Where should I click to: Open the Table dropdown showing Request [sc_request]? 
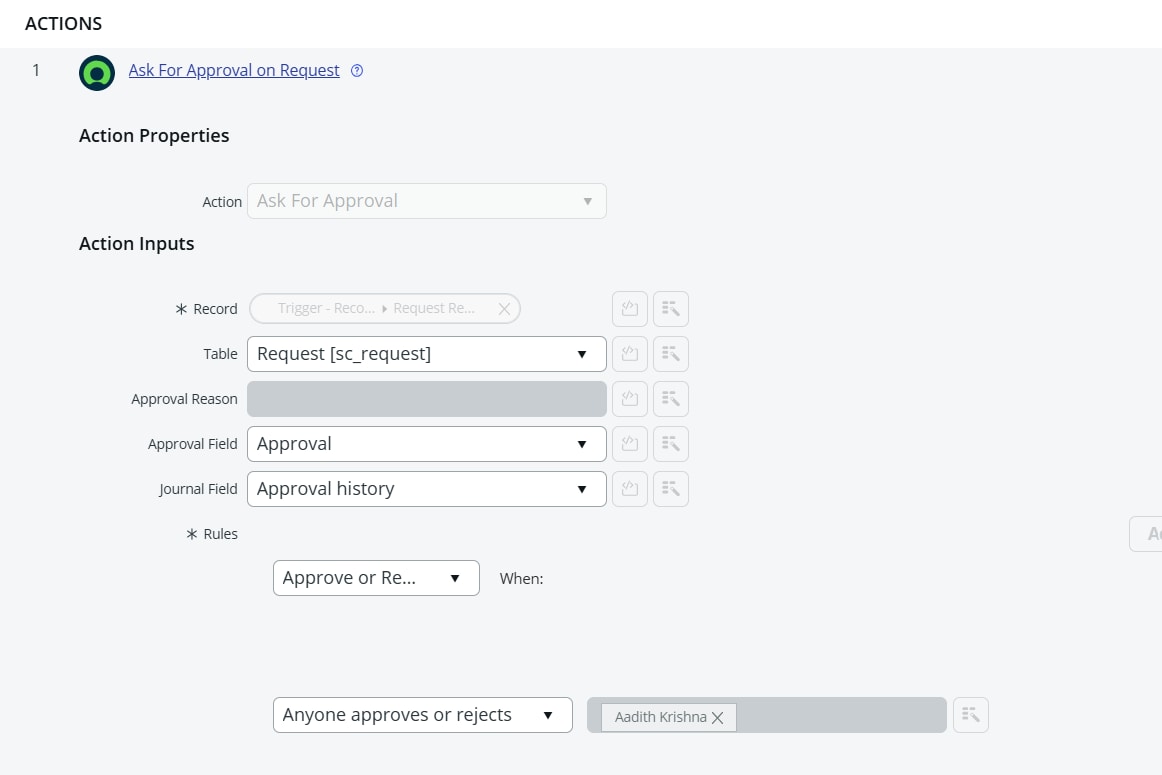[x=426, y=354]
